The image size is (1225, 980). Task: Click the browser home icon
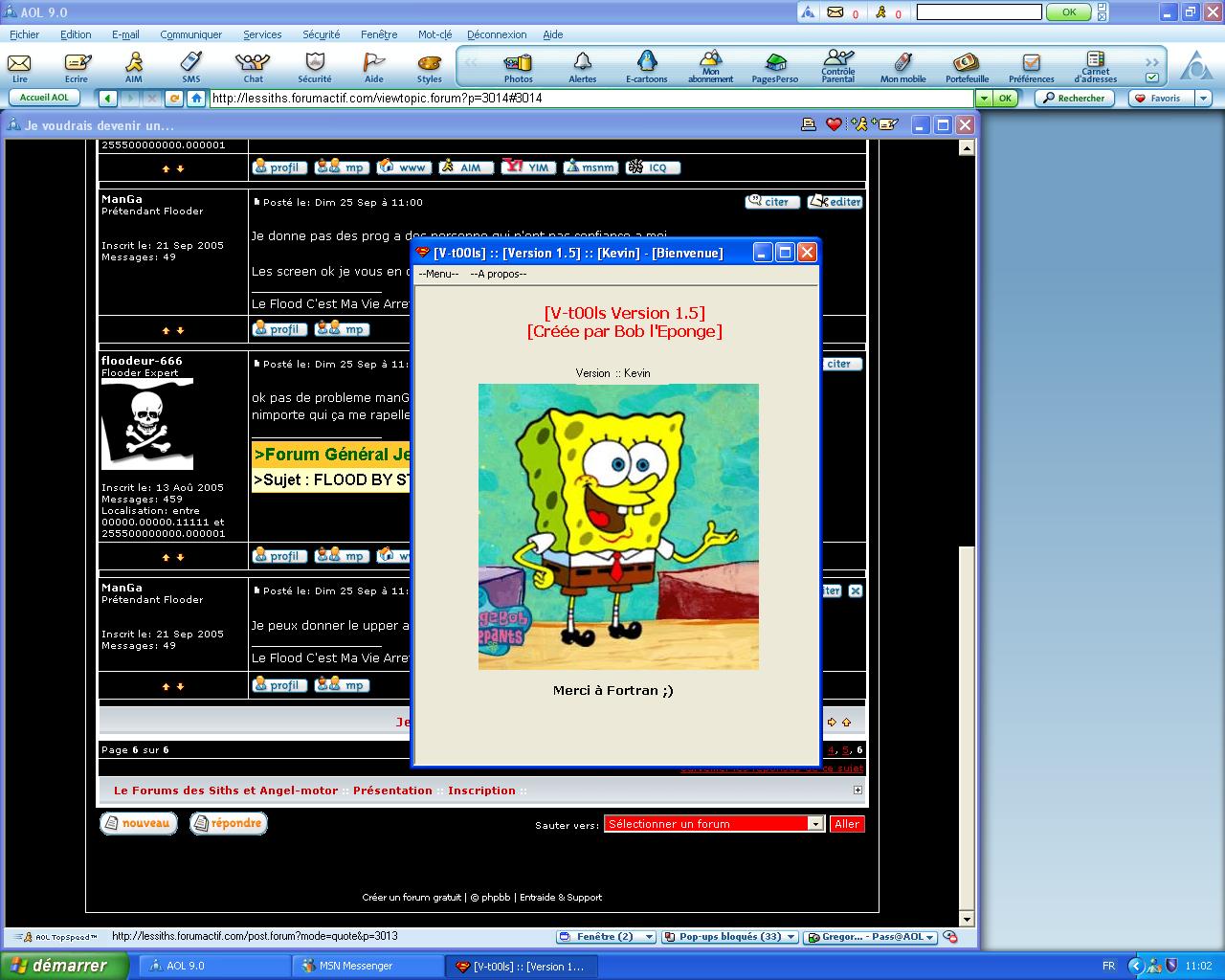[196, 98]
